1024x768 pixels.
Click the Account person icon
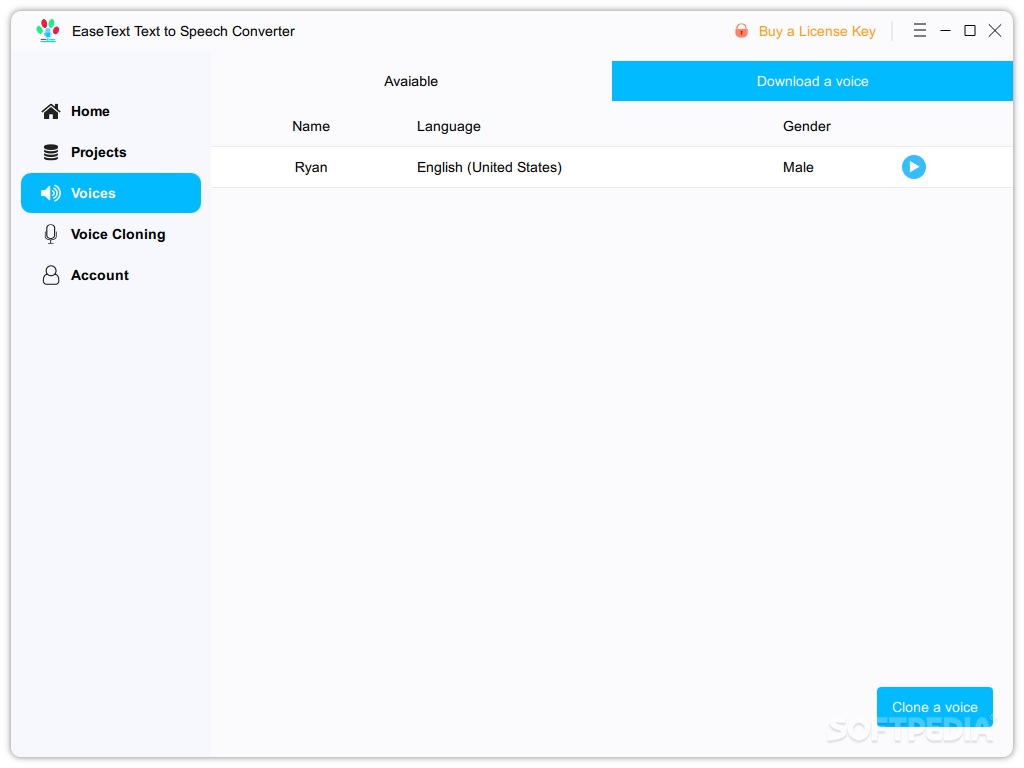pyautogui.click(x=51, y=276)
